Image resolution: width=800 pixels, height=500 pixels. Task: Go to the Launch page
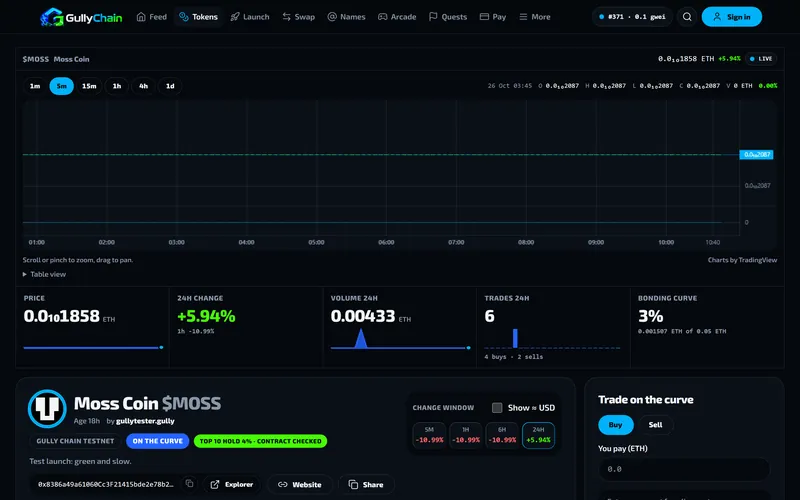(249, 17)
